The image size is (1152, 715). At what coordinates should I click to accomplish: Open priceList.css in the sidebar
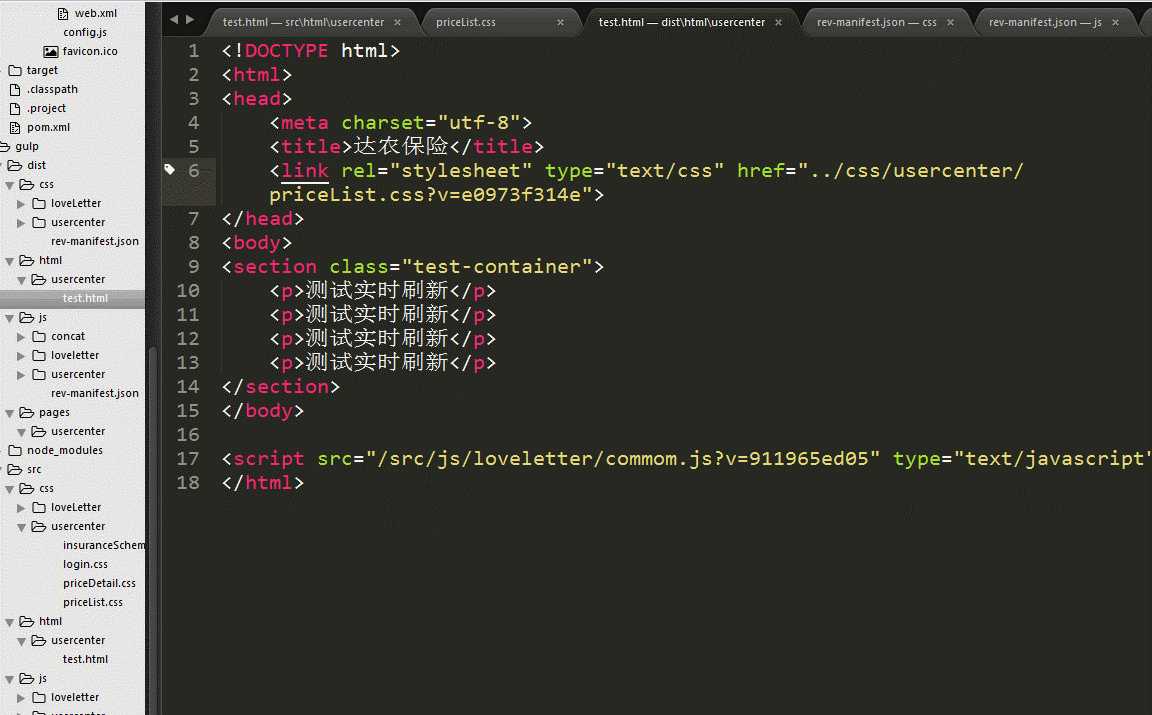tap(93, 603)
